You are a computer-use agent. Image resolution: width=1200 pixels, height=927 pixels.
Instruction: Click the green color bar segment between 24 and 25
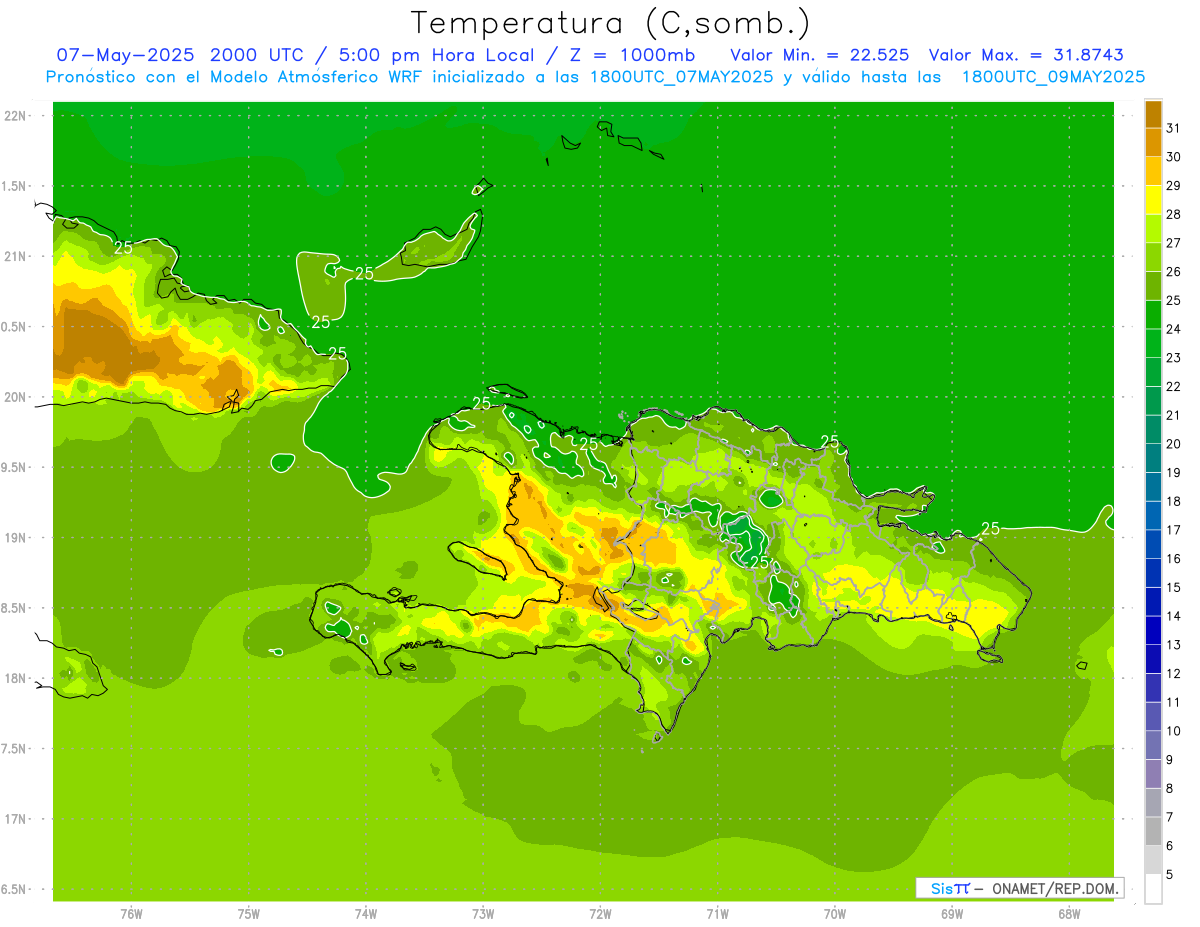click(x=1153, y=314)
